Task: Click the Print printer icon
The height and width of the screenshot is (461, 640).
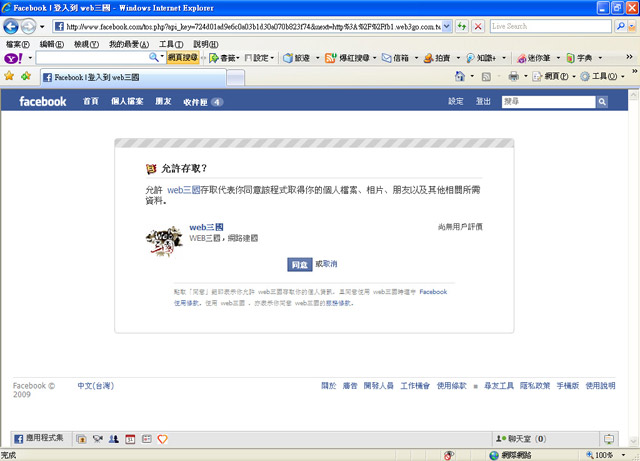Action: (x=513, y=76)
